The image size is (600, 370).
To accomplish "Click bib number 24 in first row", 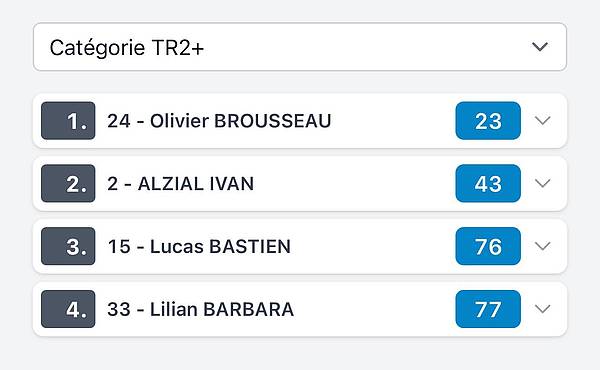I will click(x=119, y=121).
